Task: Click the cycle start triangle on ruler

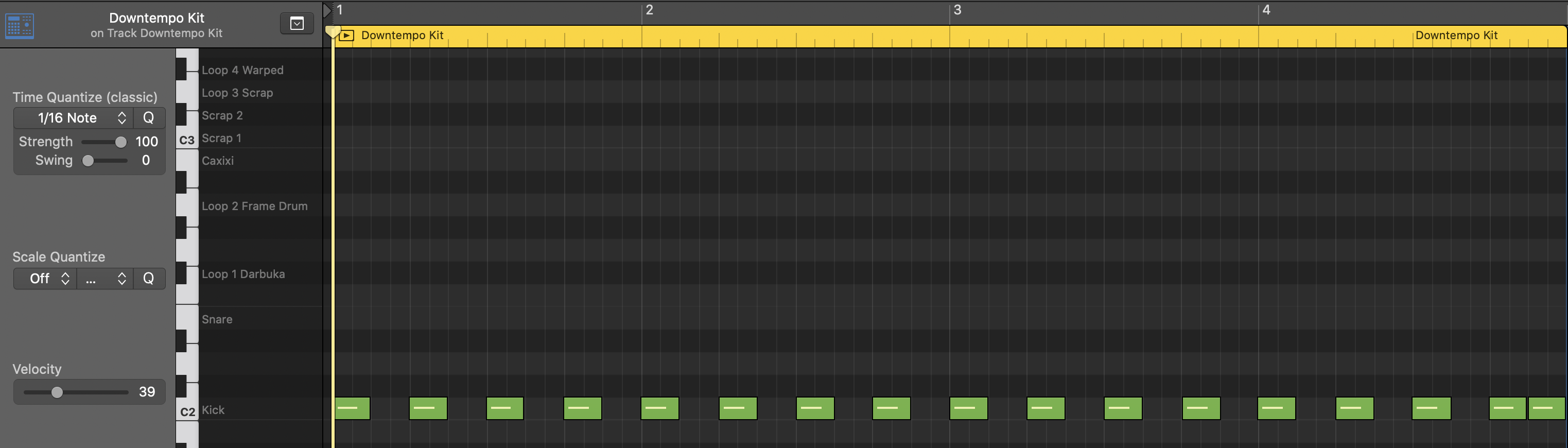Action: coord(327,10)
